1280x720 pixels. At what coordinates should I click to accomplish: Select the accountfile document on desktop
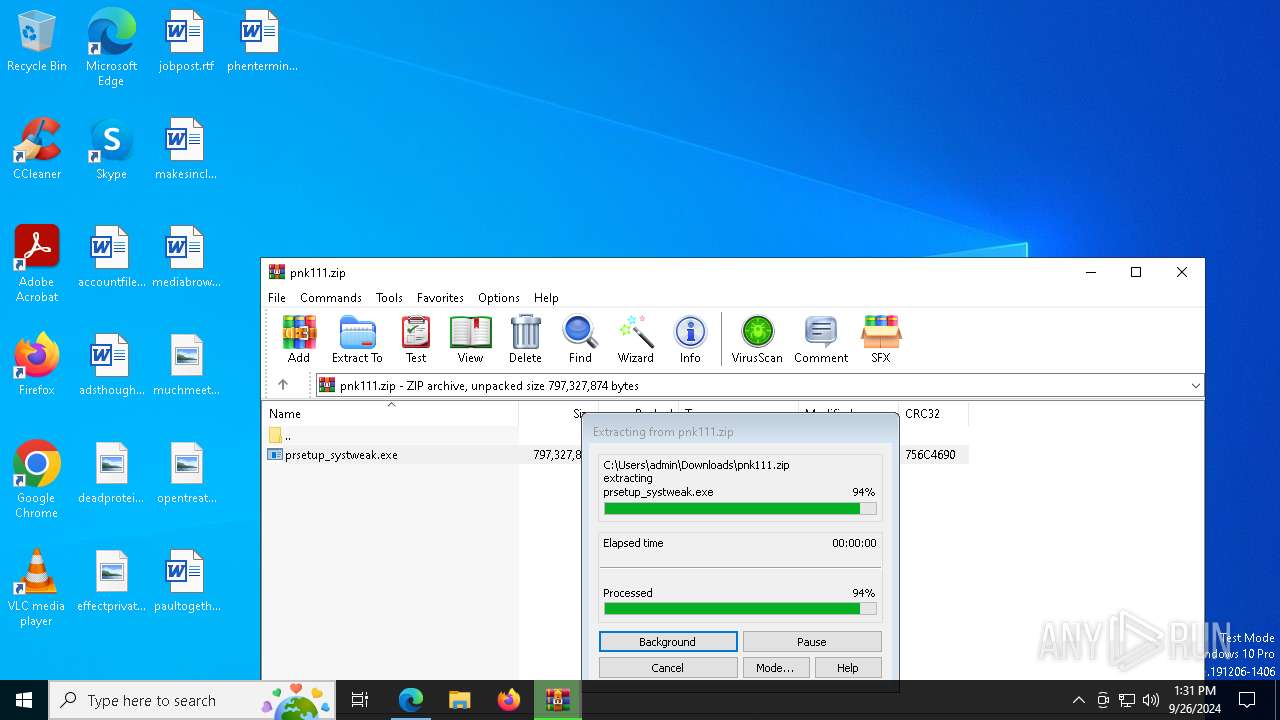click(111, 258)
